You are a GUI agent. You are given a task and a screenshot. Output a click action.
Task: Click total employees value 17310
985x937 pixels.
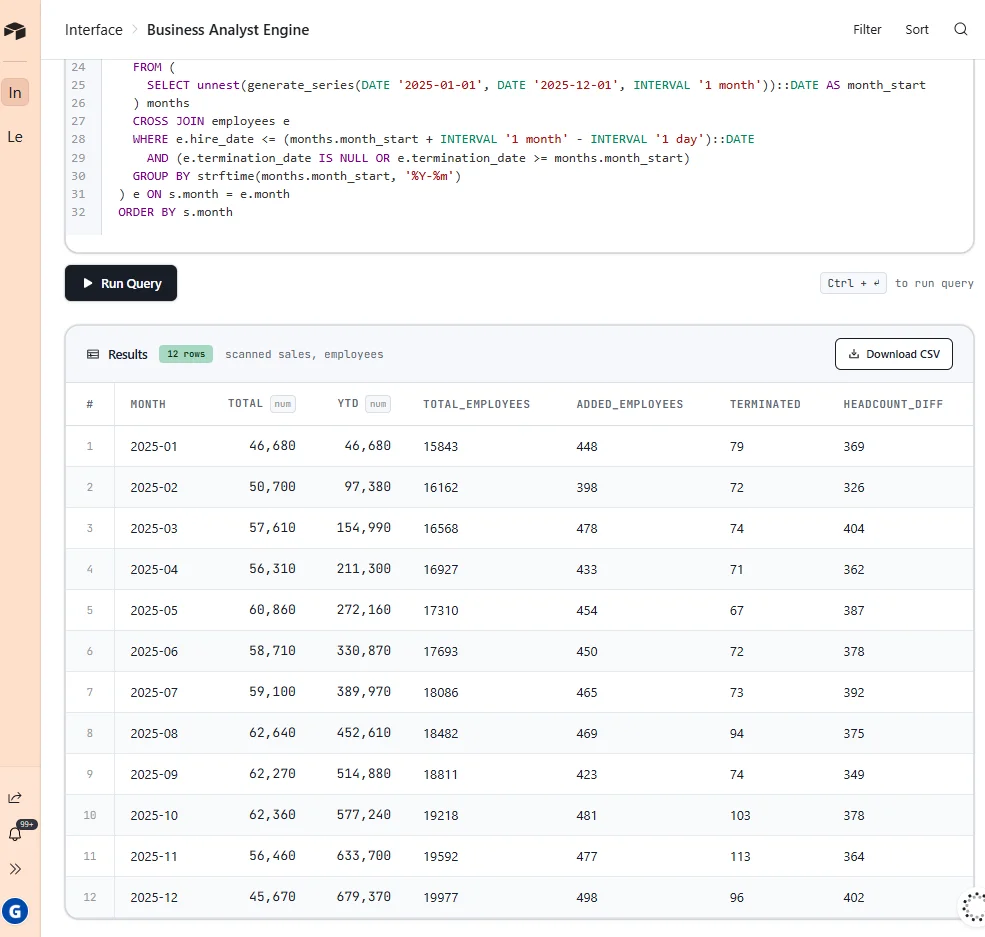440,610
